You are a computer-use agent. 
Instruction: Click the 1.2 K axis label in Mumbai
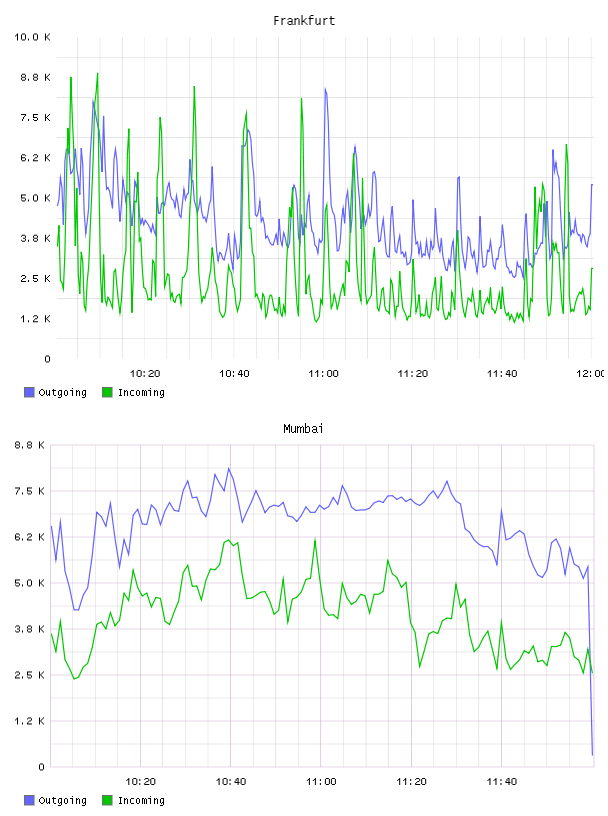click(x=30, y=721)
